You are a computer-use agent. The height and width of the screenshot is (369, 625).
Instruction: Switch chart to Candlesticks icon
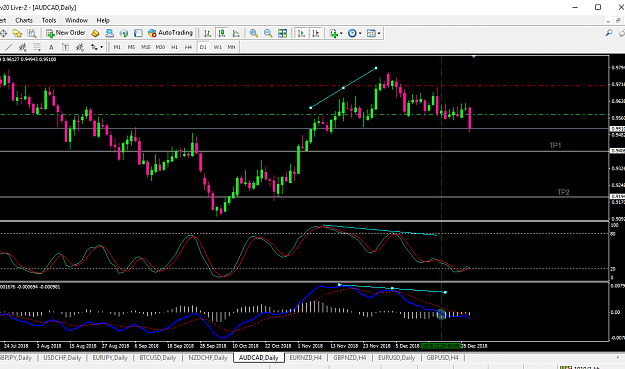[x=222, y=33]
